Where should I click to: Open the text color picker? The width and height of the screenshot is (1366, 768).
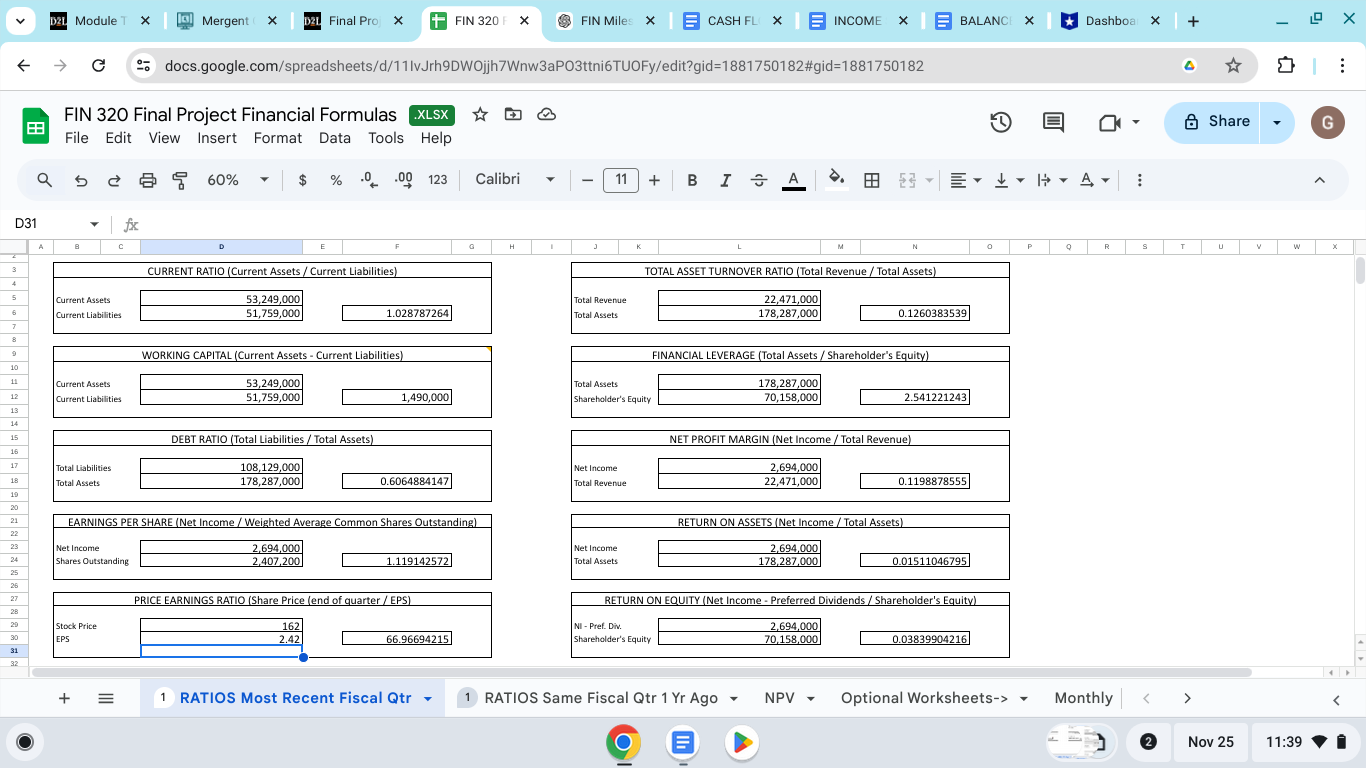pyautogui.click(x=793, y=180)
